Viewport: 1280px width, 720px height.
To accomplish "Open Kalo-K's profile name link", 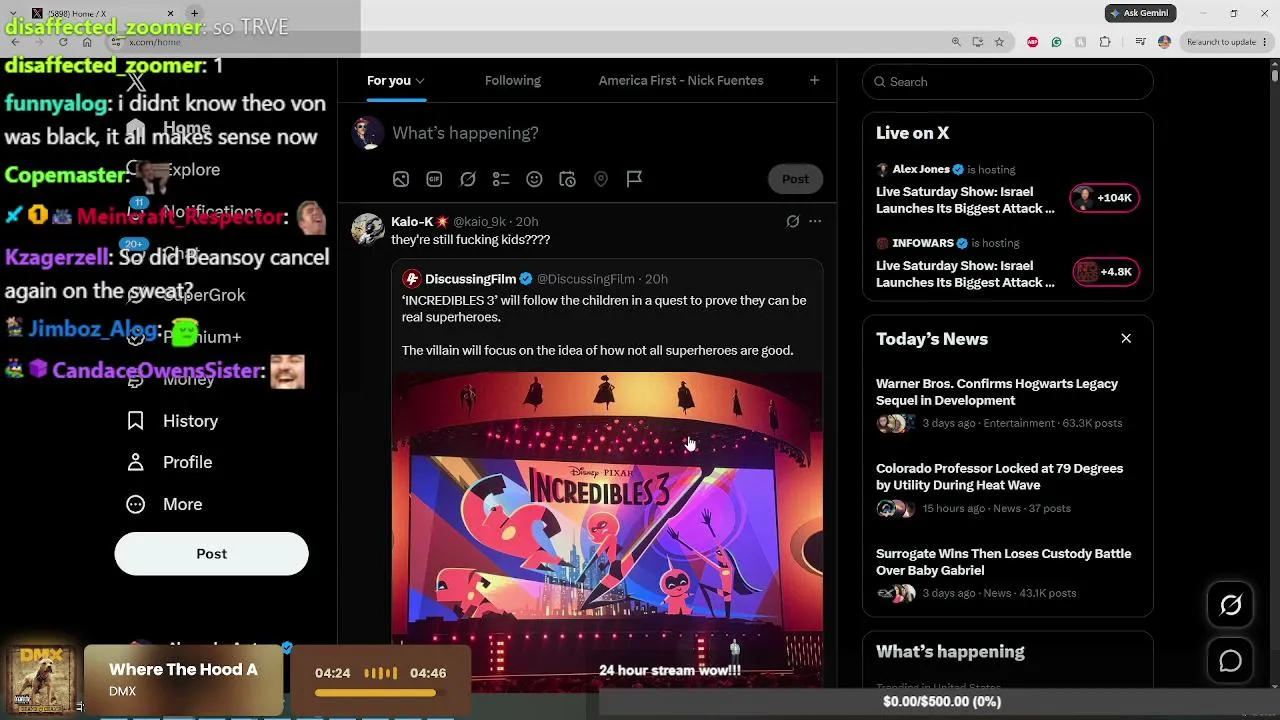I will tap(412, 221).
